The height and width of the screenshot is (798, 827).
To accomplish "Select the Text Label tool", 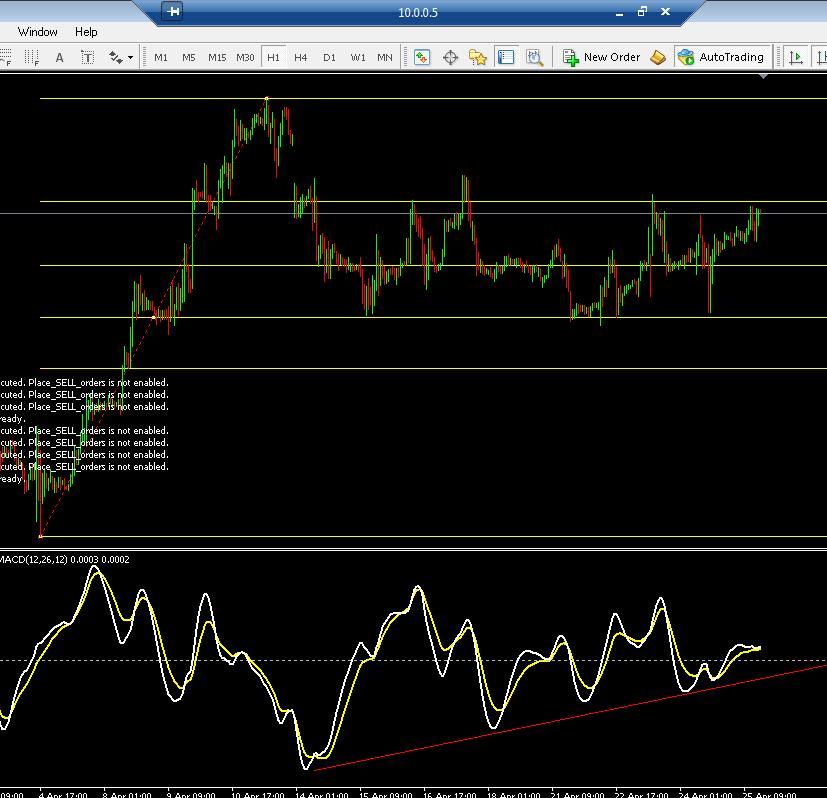I will point(88,57).
